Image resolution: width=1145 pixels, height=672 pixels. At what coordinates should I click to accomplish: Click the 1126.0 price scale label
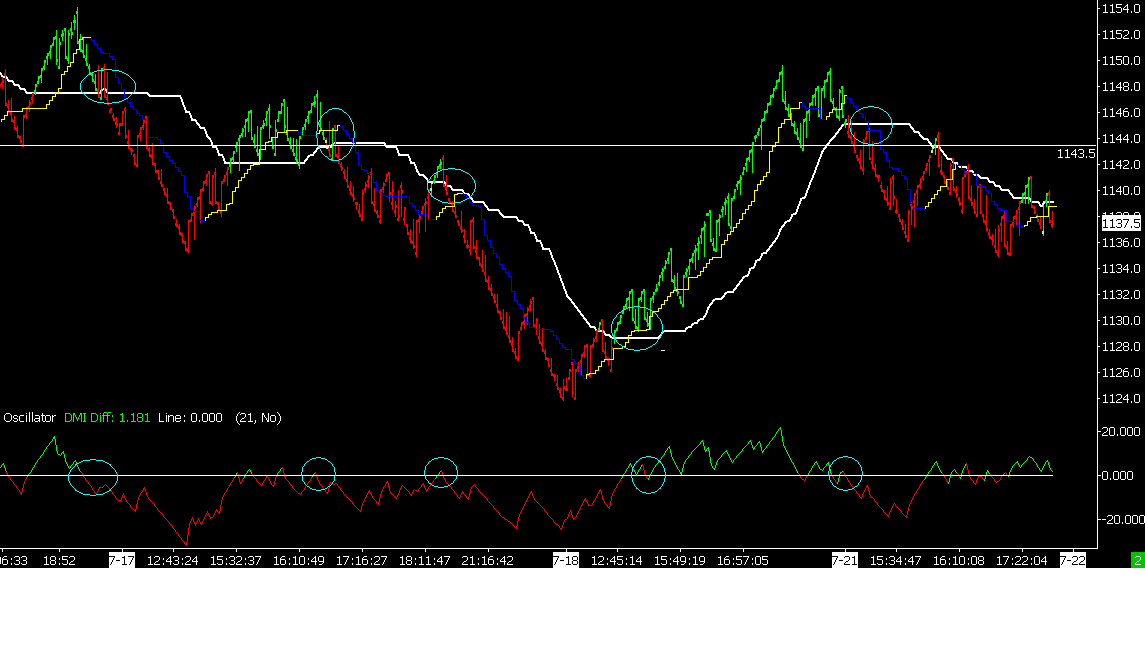point(1121,373)
